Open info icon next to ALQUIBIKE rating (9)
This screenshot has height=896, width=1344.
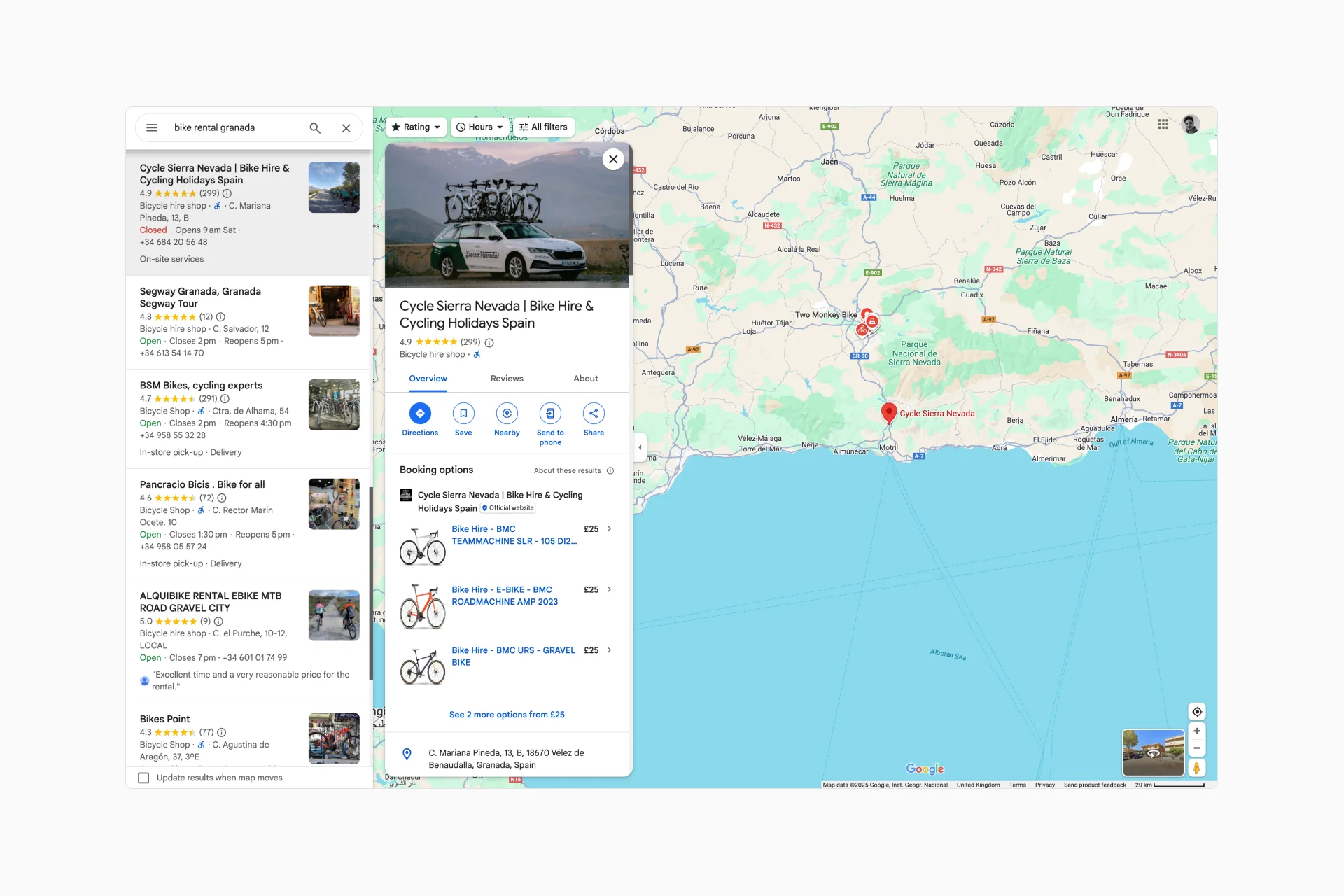tap(218, 622)
